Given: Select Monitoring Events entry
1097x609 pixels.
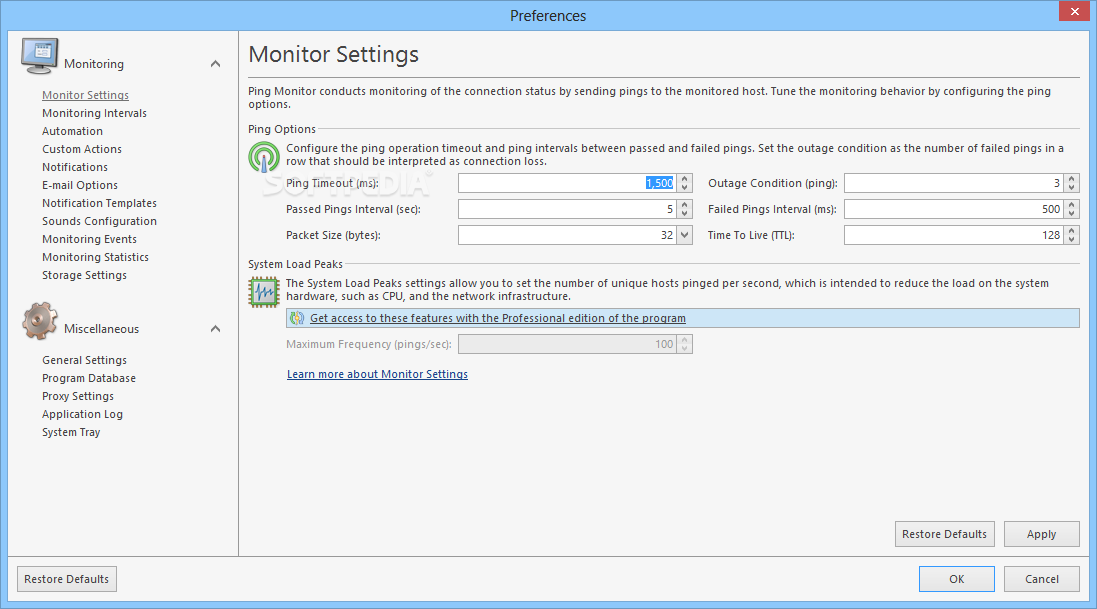Looking at the screenshot, I should coord(90,239).
